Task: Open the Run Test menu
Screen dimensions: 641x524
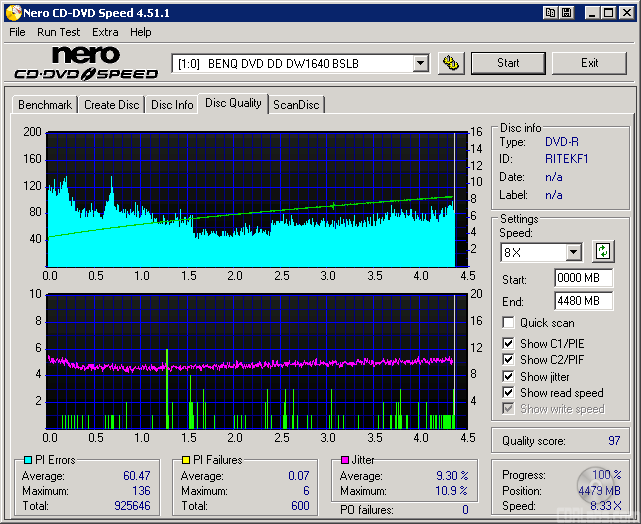Action: click(58, 32)
